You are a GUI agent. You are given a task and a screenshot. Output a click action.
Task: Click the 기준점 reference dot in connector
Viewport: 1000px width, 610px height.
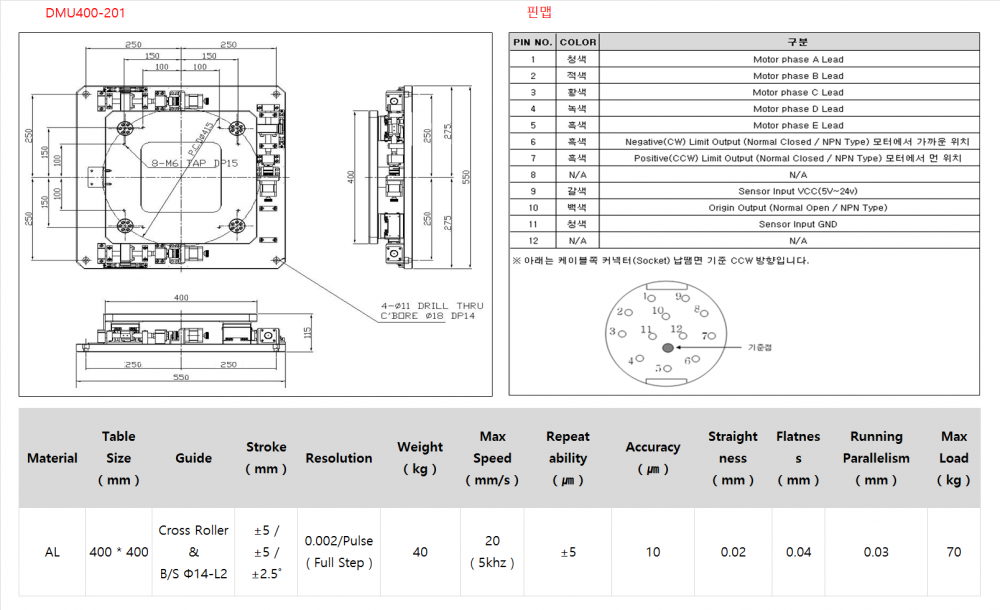tap(667, 347)
